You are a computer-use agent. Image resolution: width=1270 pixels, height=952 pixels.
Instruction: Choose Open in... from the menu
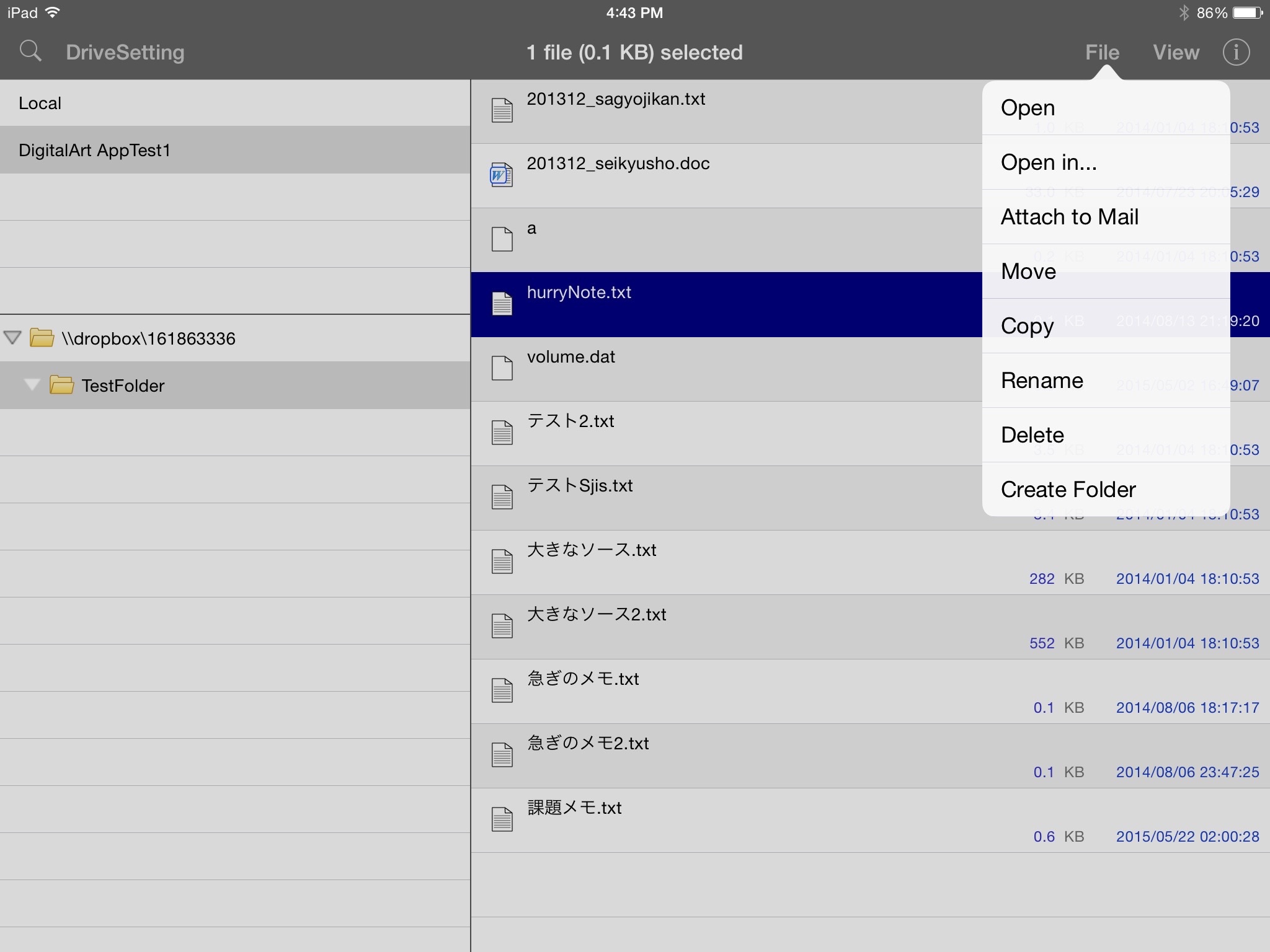coord(1106,162)
